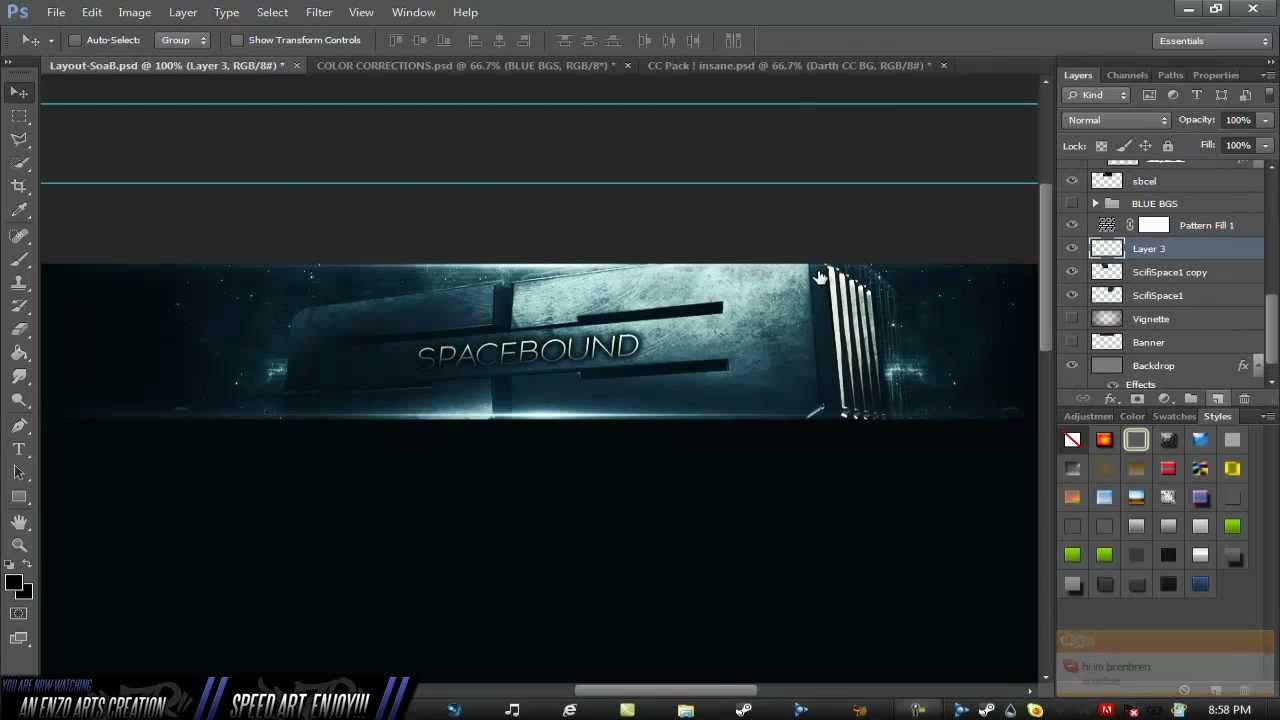Select the Clone Stamp tool
The width and height of the screenshot is (1280, 720).
coord(19,283)
